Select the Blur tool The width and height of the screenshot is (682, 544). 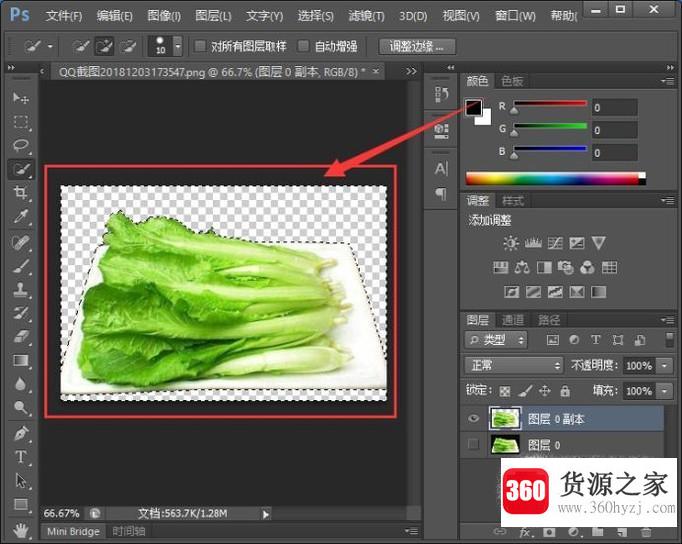[20, 384]
